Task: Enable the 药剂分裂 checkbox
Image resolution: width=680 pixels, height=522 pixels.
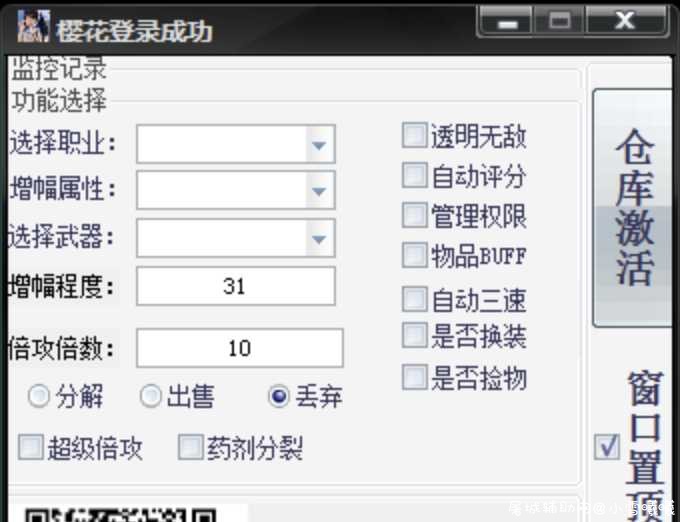Action: pyautogui.click(x=190, y=447)
